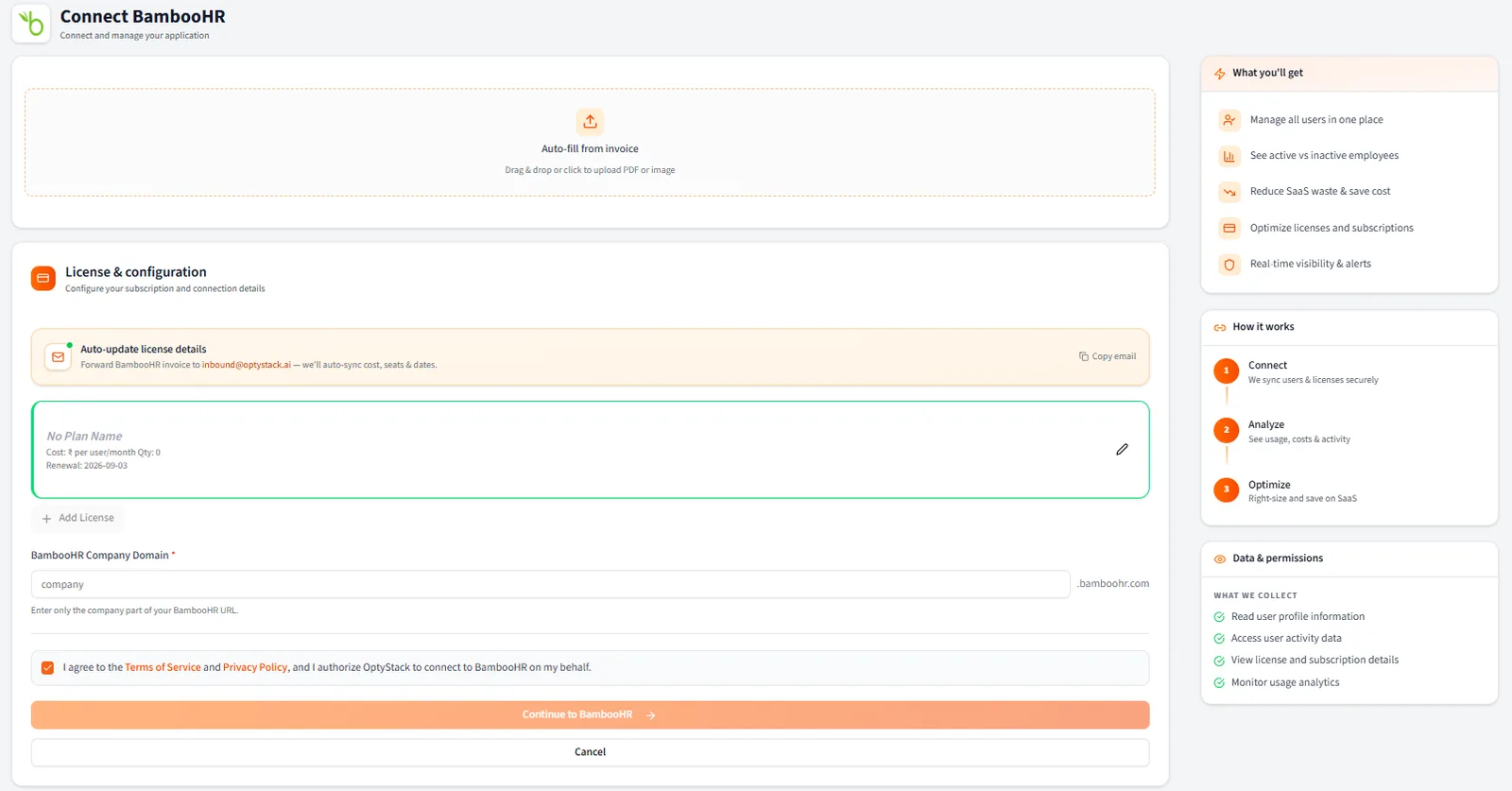Click the Reduce SaaS waste trend icon
1512x791 pixels.
pos(1228,192)
